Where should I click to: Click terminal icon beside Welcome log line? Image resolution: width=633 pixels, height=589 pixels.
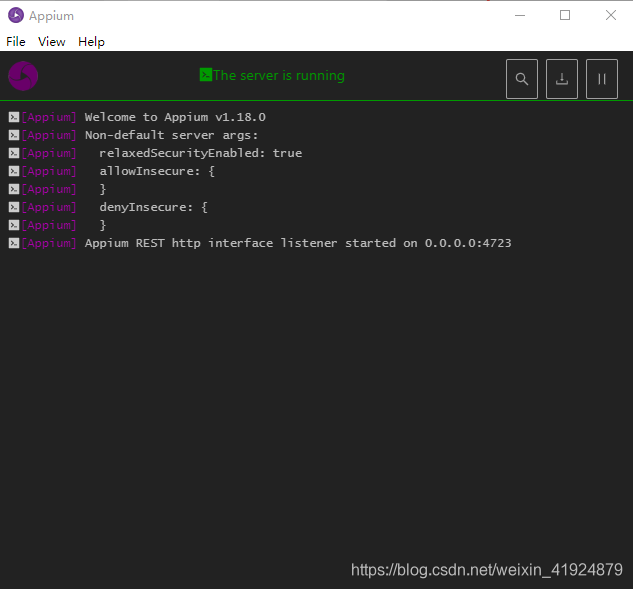(x=14, y=117)
